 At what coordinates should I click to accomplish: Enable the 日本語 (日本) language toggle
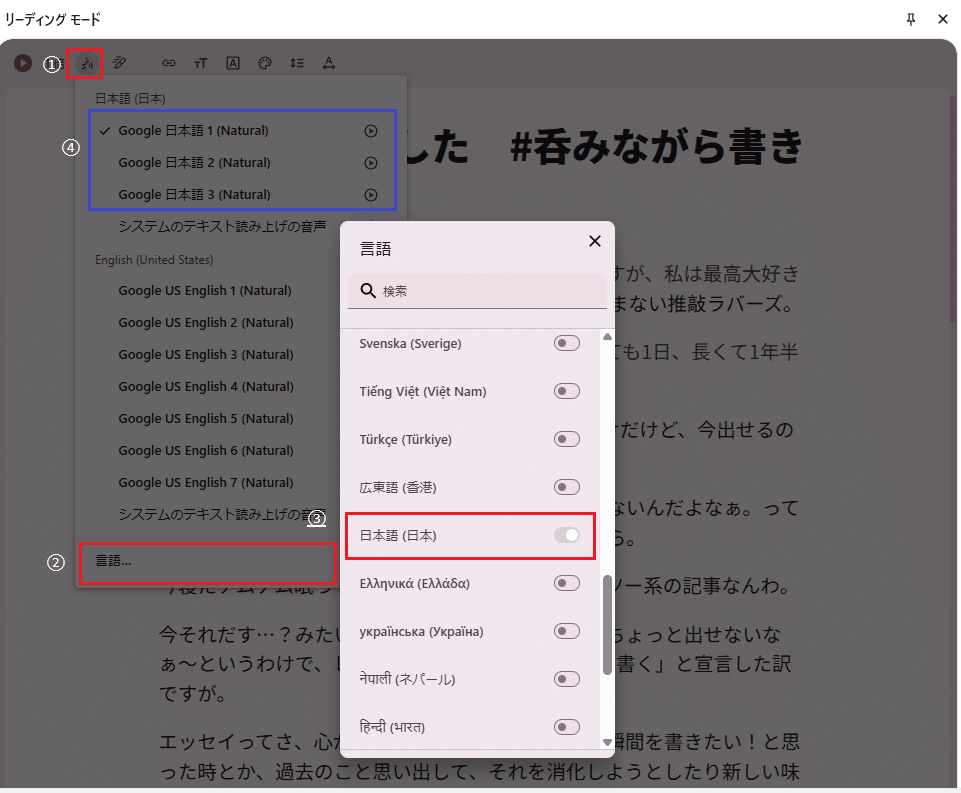click(566, 536)
